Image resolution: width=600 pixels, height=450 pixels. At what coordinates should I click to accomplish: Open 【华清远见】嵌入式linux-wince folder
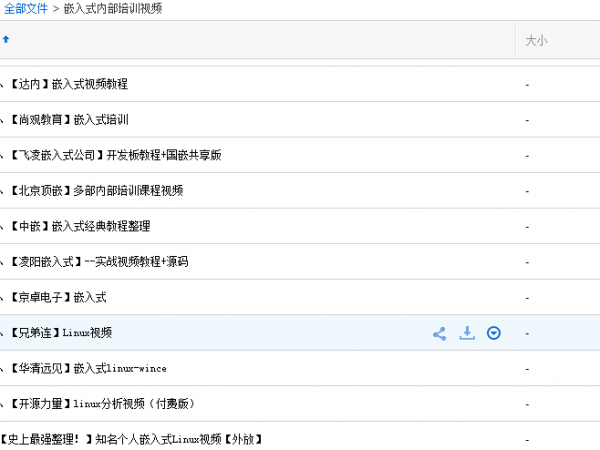coord(88,368)
